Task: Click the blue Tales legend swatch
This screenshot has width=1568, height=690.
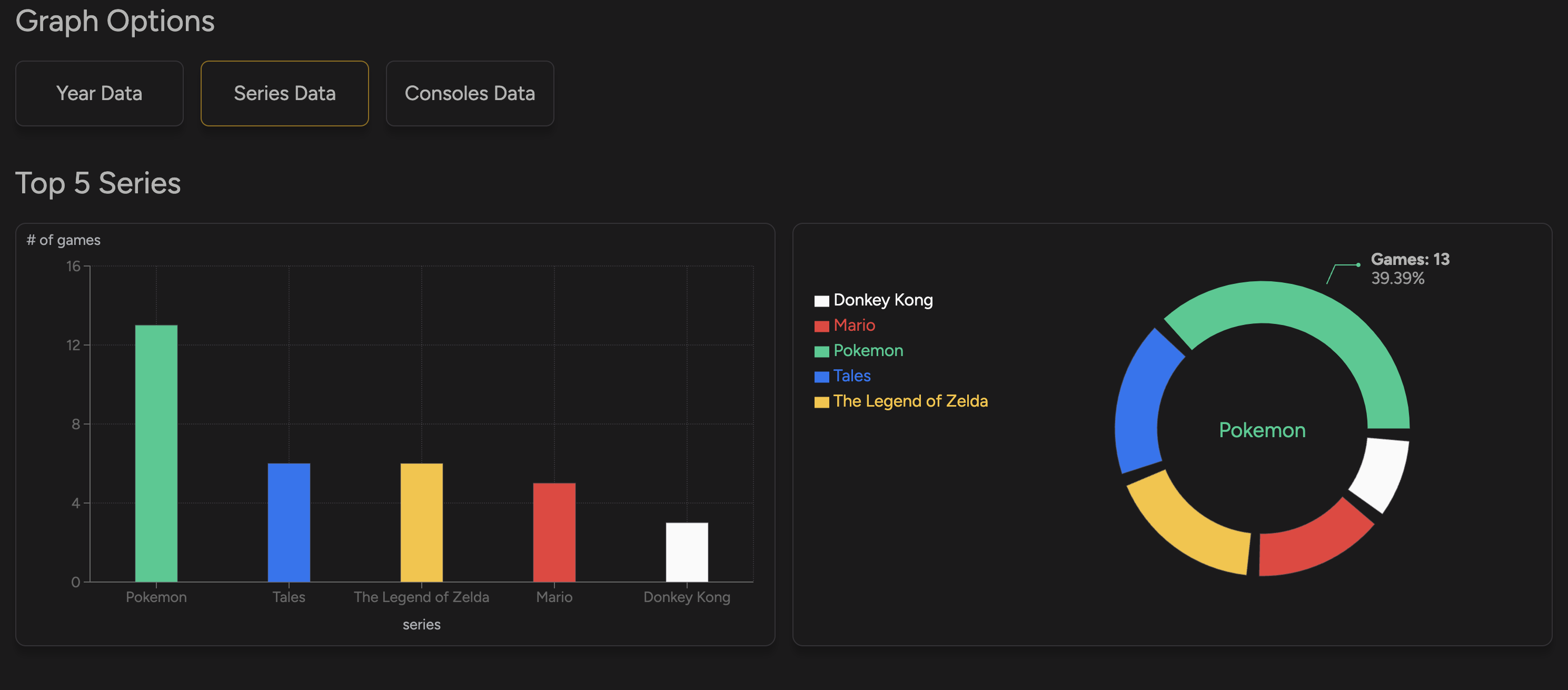Action: coord(821,377)
